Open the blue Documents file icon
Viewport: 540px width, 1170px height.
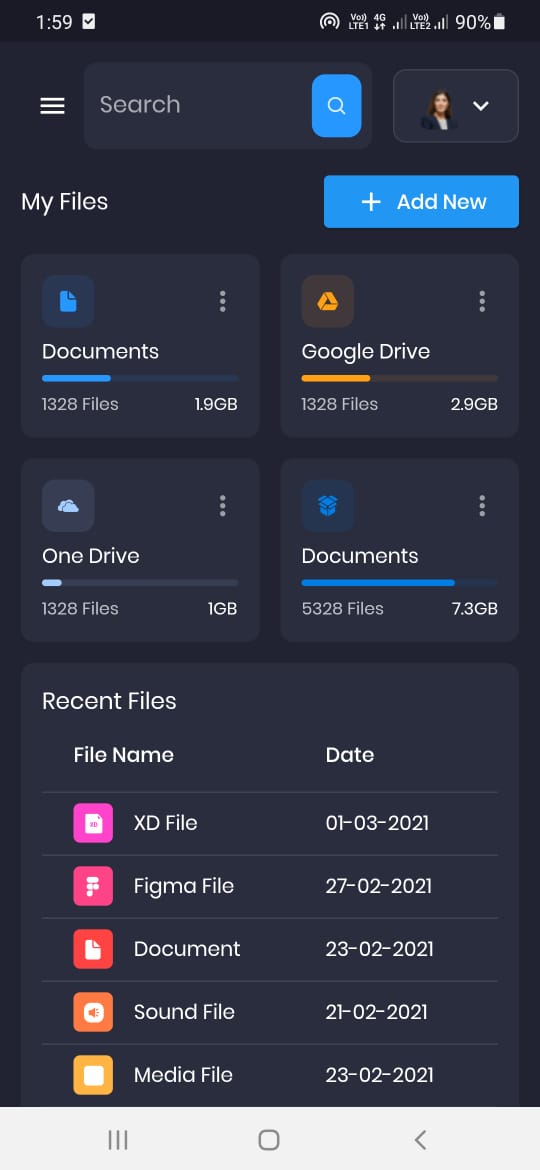point(68,301)
